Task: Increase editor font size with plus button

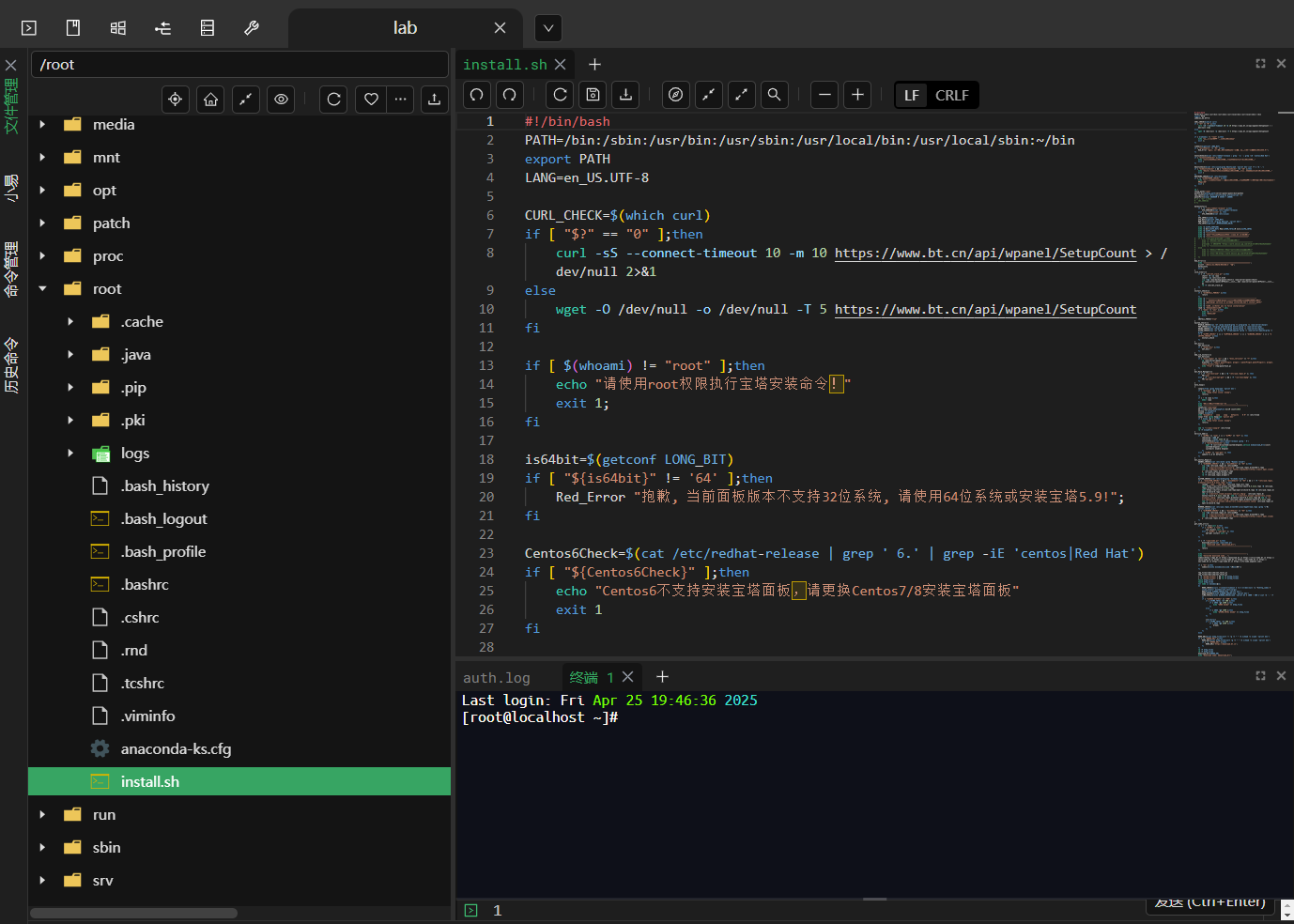Action: (x=857, y=95)
